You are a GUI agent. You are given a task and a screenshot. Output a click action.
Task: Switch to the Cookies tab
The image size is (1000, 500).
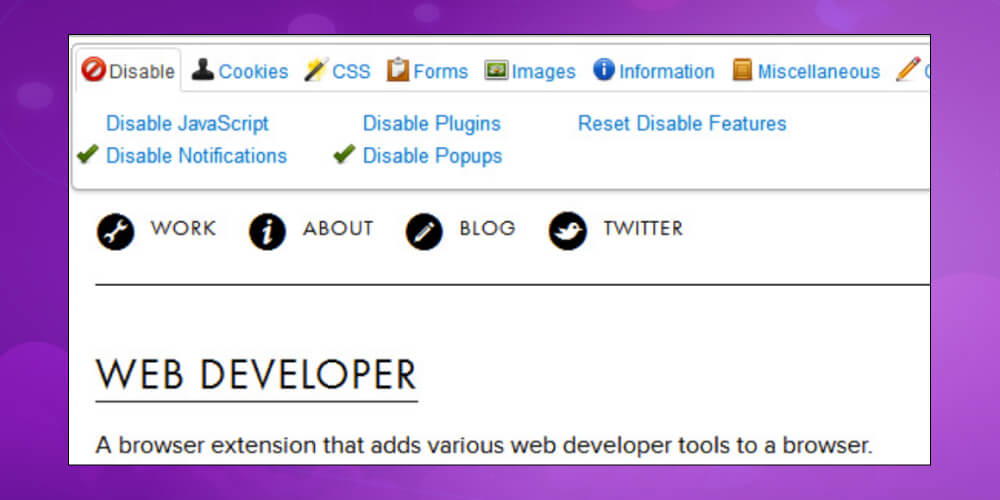[240, 71]
